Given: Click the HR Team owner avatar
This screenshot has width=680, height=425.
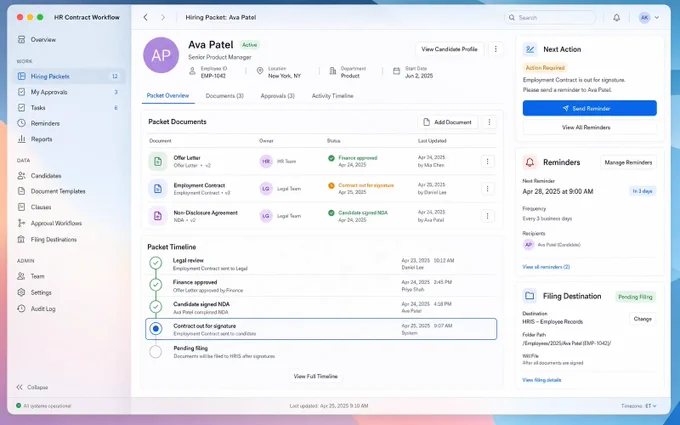Looking at the screenshot, I should tap(266, 161).
